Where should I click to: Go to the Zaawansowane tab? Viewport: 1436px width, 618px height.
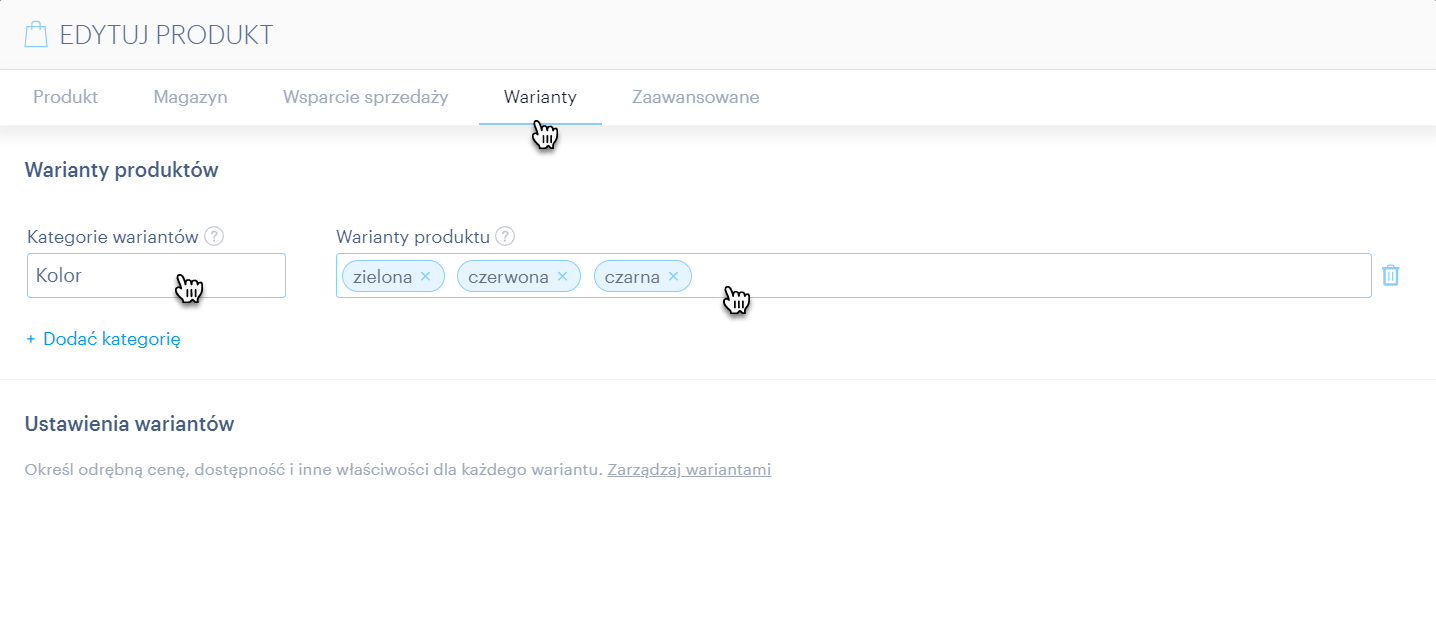click(695, 97)
